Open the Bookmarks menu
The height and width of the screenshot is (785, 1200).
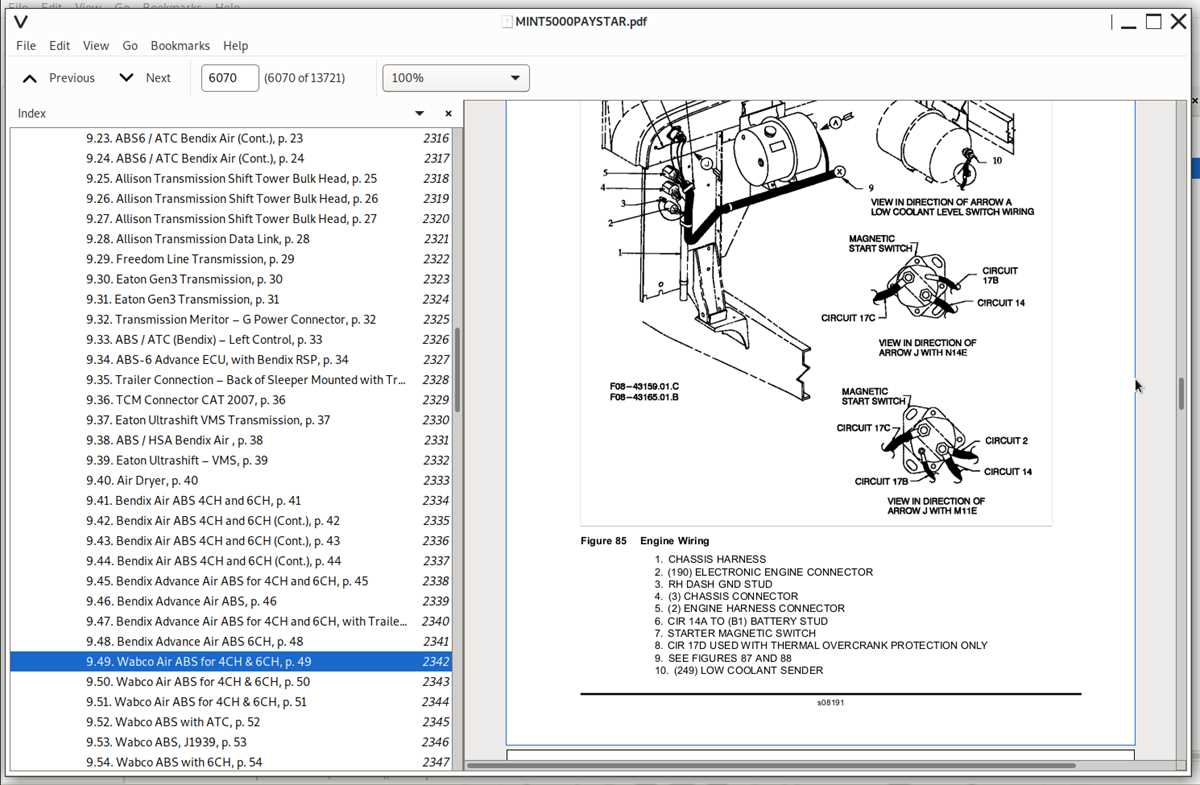click(x=180, y=46)
